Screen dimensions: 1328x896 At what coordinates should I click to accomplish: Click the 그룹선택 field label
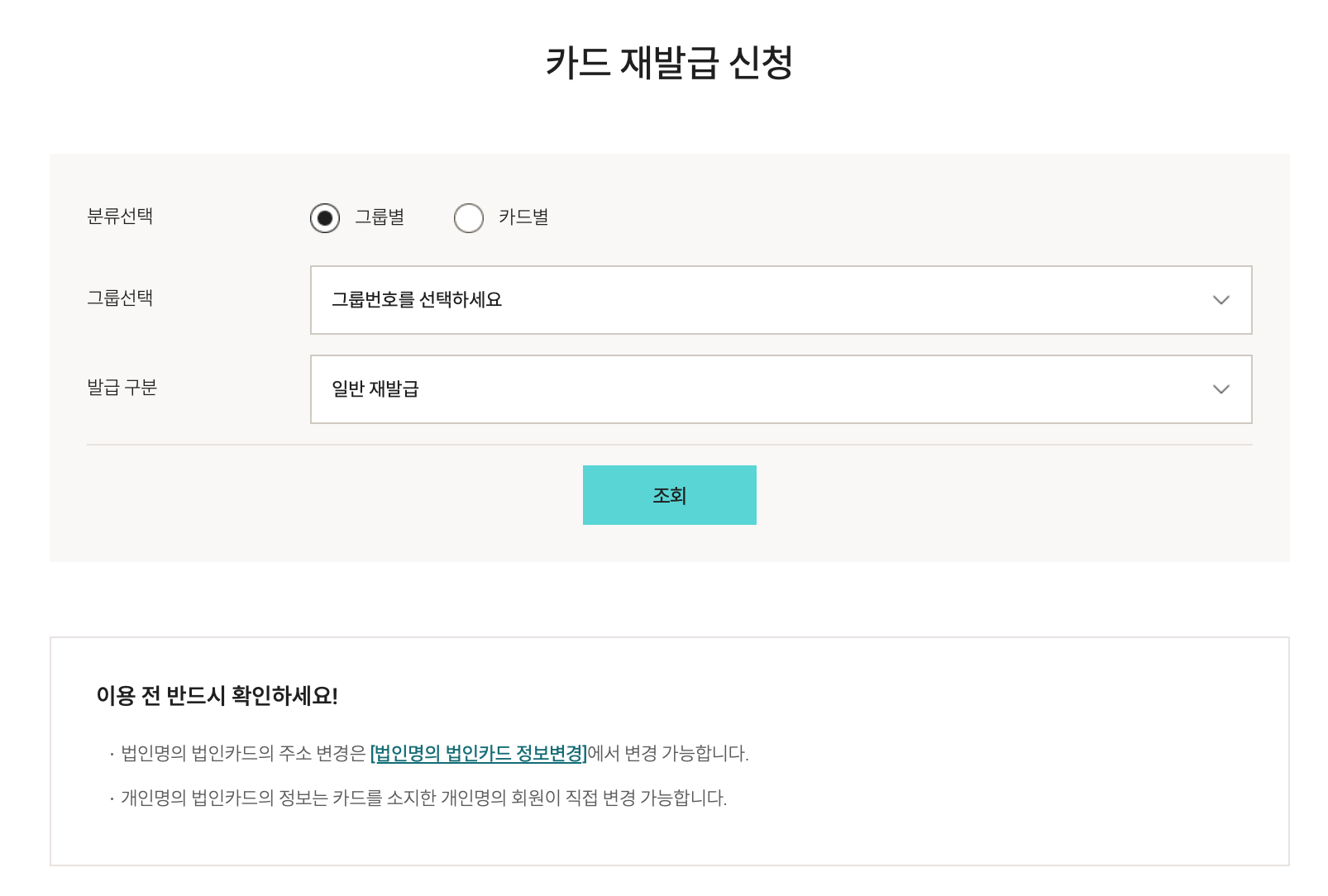pos(120,298)
